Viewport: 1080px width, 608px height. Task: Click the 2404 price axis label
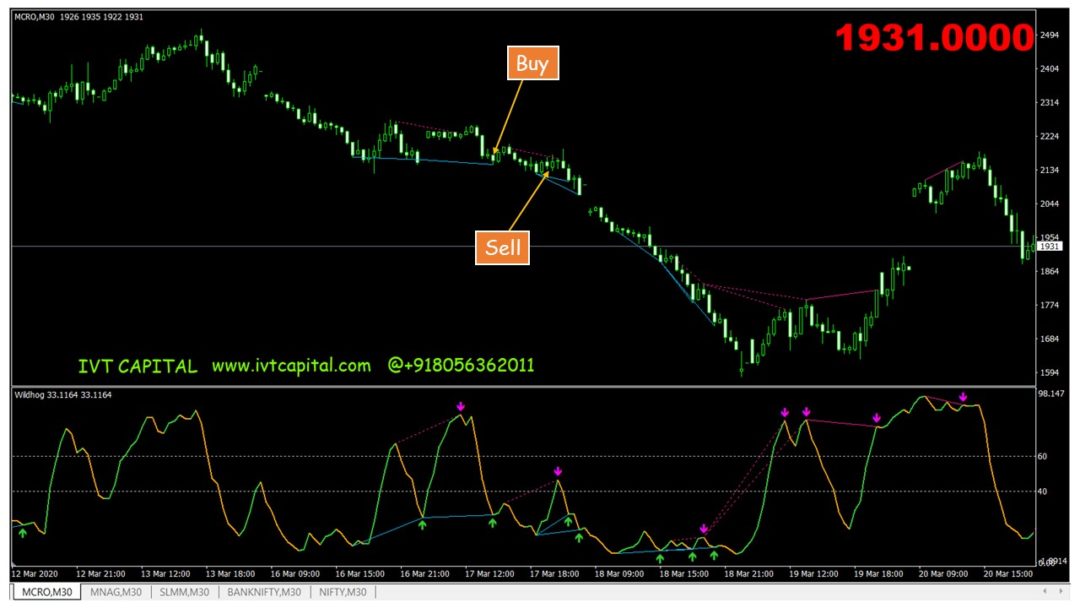coord(1050,69)
